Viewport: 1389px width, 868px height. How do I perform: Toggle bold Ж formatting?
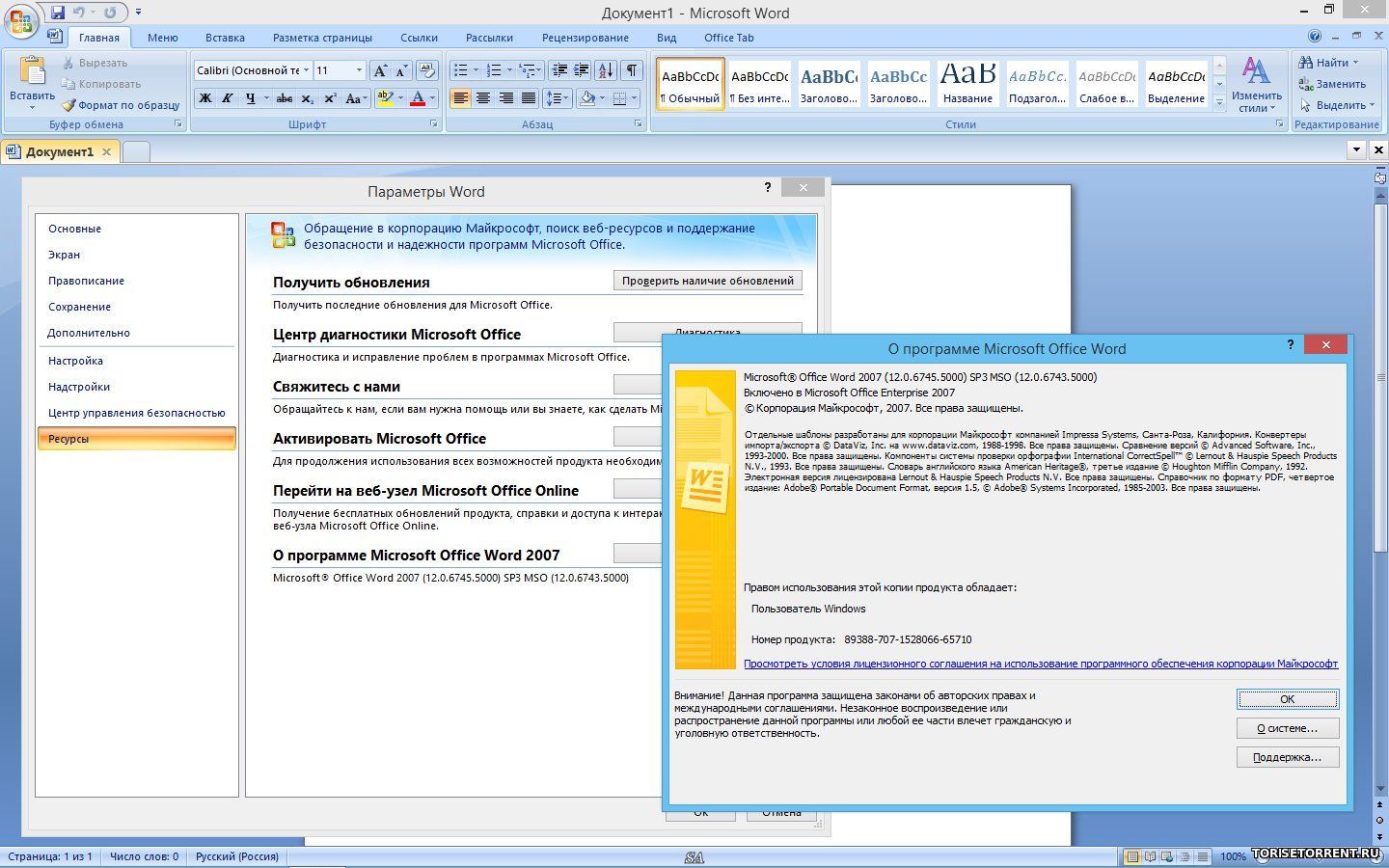(x=204, y=98)
